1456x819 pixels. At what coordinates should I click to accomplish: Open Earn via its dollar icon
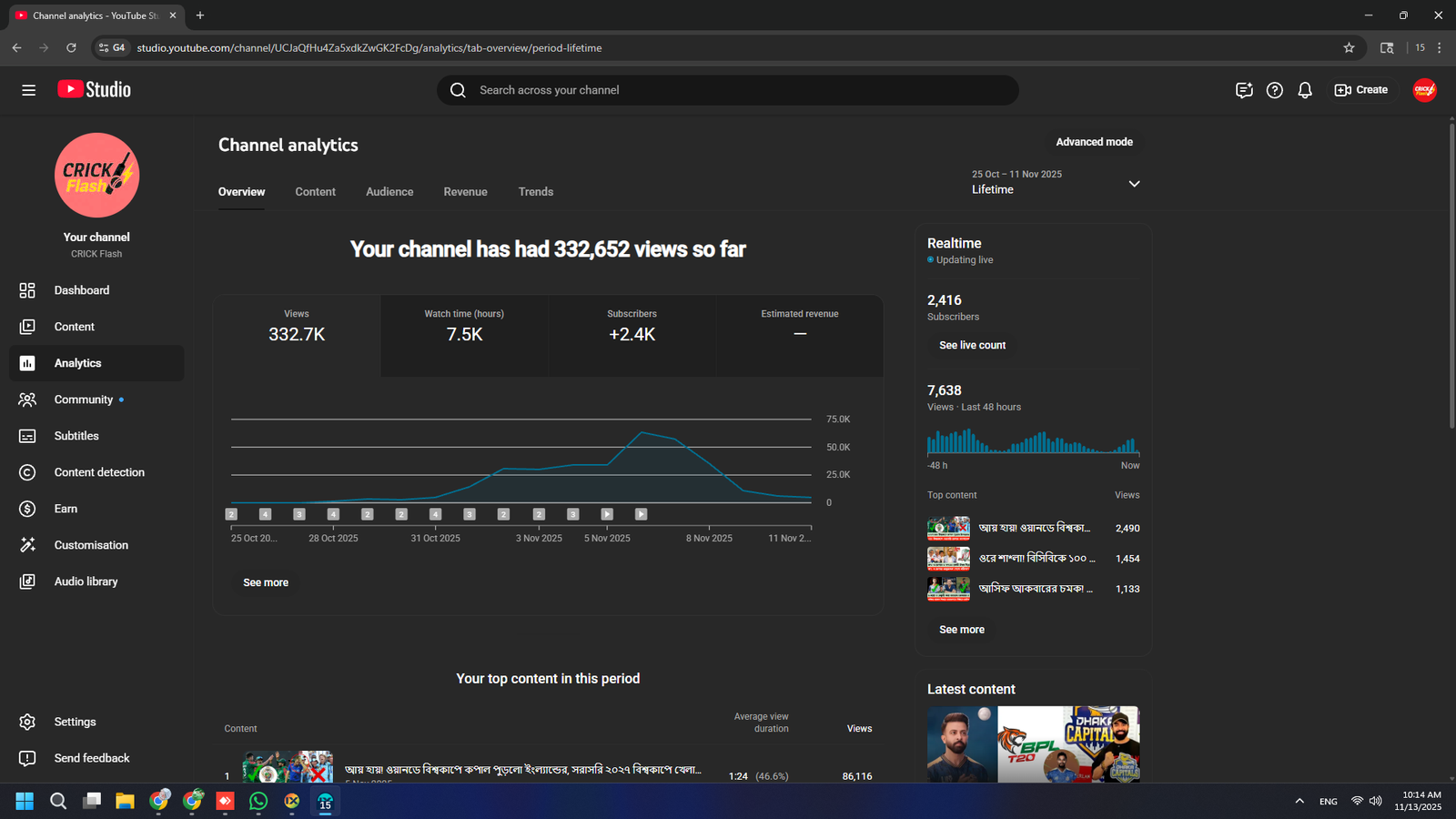tap(27, 509)
